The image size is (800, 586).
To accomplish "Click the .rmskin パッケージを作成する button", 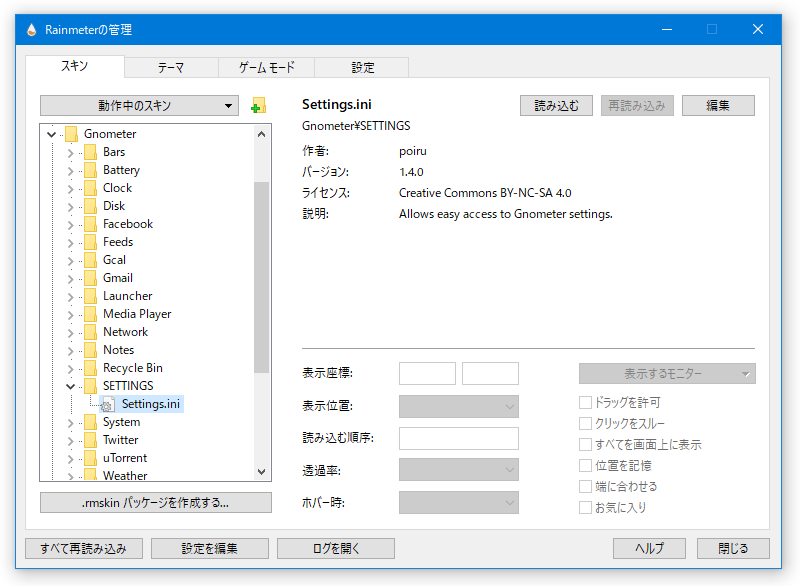I will point(156,503).
